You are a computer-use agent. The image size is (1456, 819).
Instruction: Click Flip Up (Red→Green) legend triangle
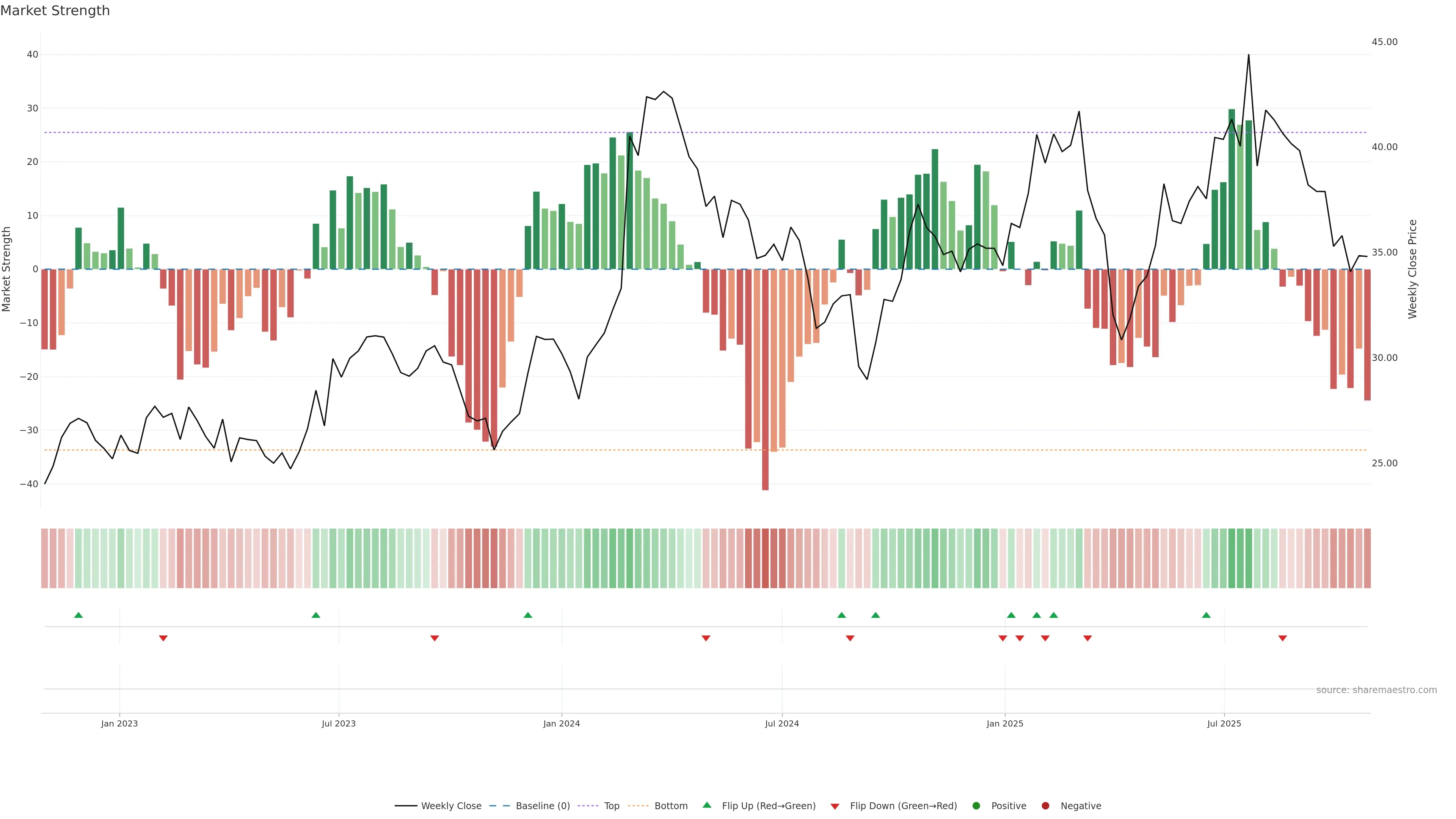(706, 805)
